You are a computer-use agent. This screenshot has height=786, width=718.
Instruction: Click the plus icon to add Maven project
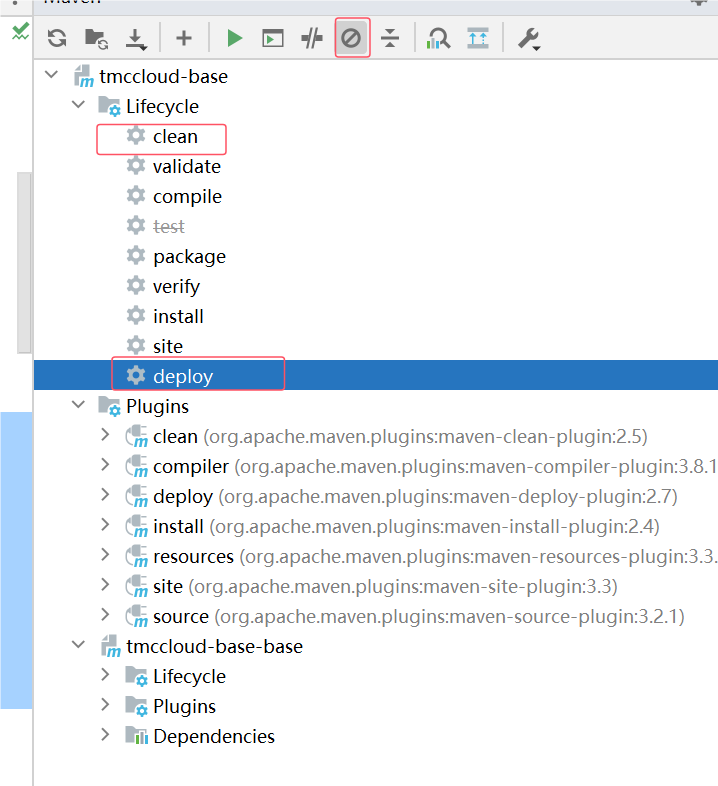click(183, 39)
